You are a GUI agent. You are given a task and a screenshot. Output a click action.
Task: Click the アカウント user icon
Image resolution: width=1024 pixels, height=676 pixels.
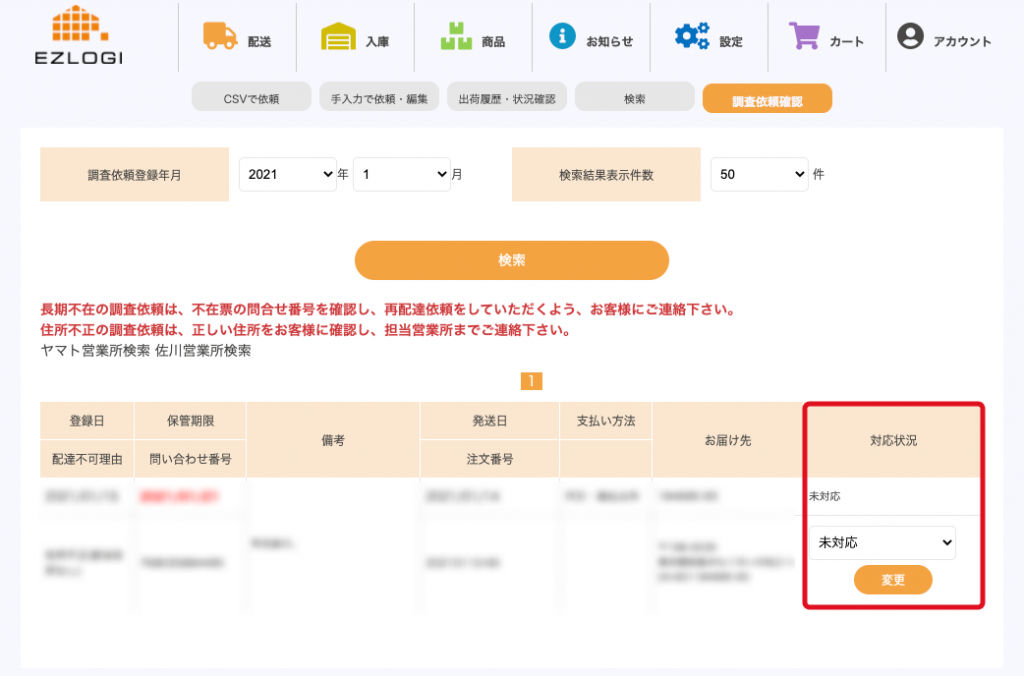click(x=910, y=37)
